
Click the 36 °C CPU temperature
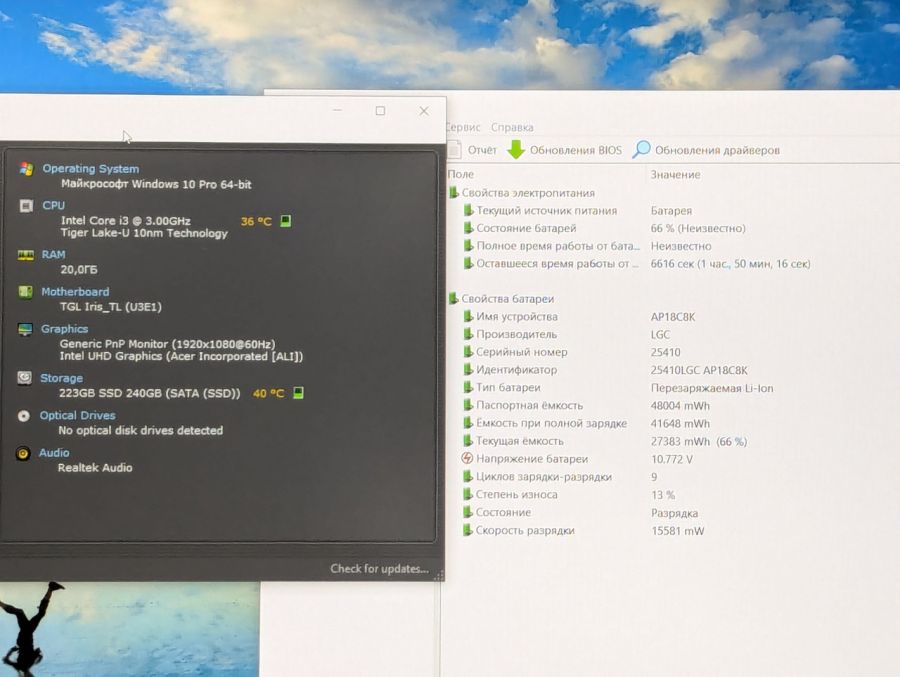[x=256, y=222]
